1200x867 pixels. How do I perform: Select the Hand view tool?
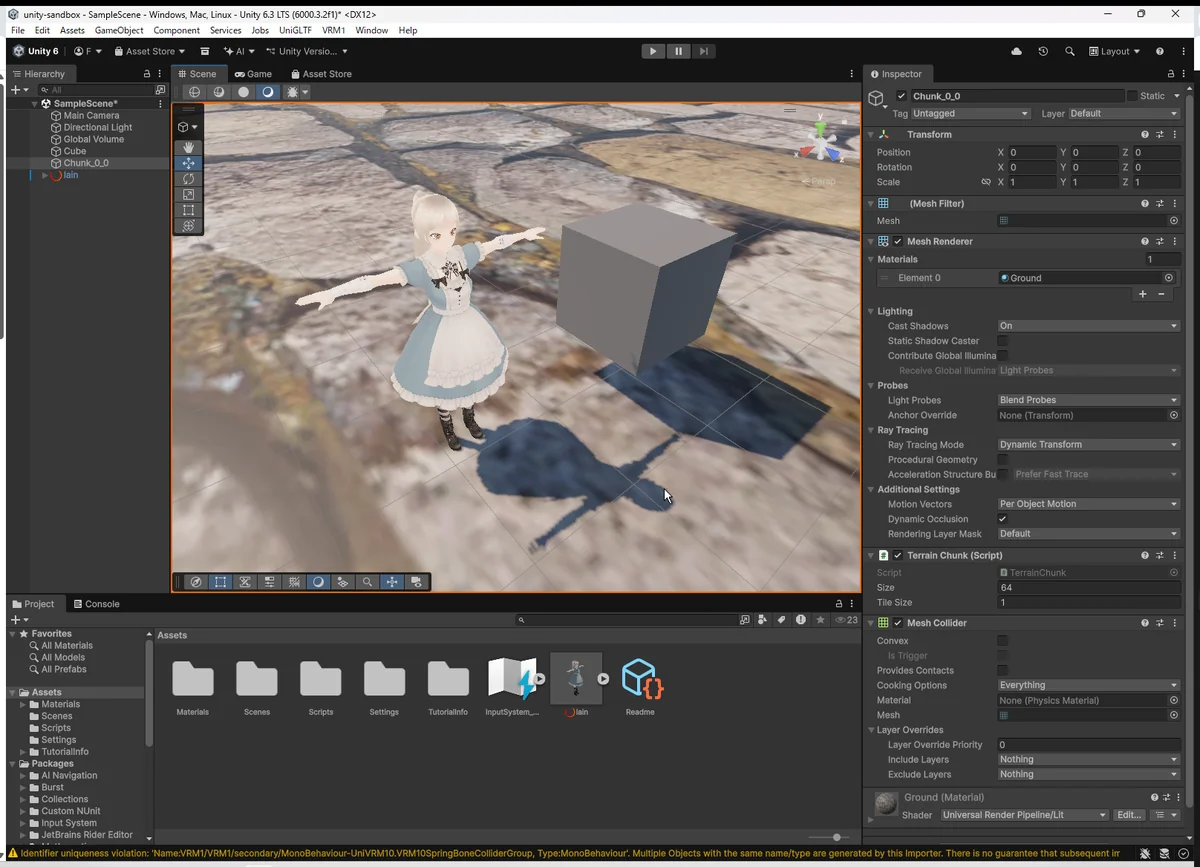pos(188,147)
